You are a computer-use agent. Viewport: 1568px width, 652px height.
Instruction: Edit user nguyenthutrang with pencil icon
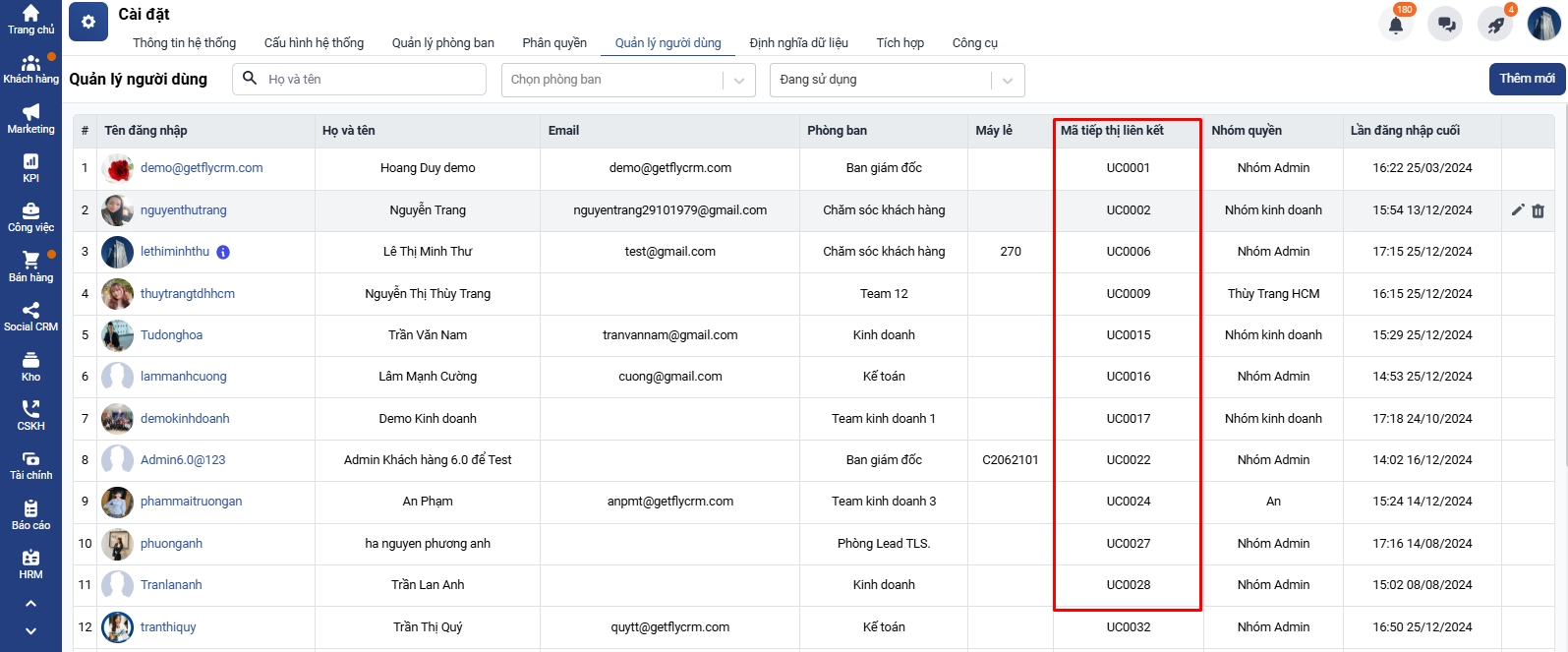1518,210
